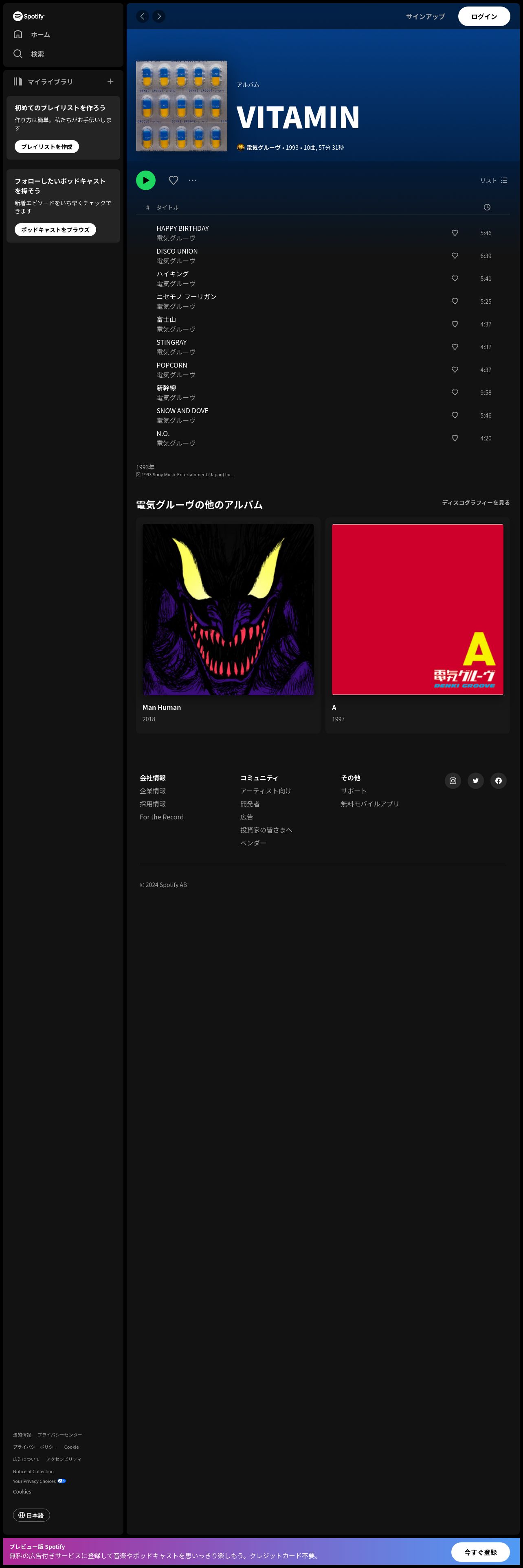Viewport: 523px width, 1568px height.
Task: Go forward with the right arrow
Action: coord(159,16)
